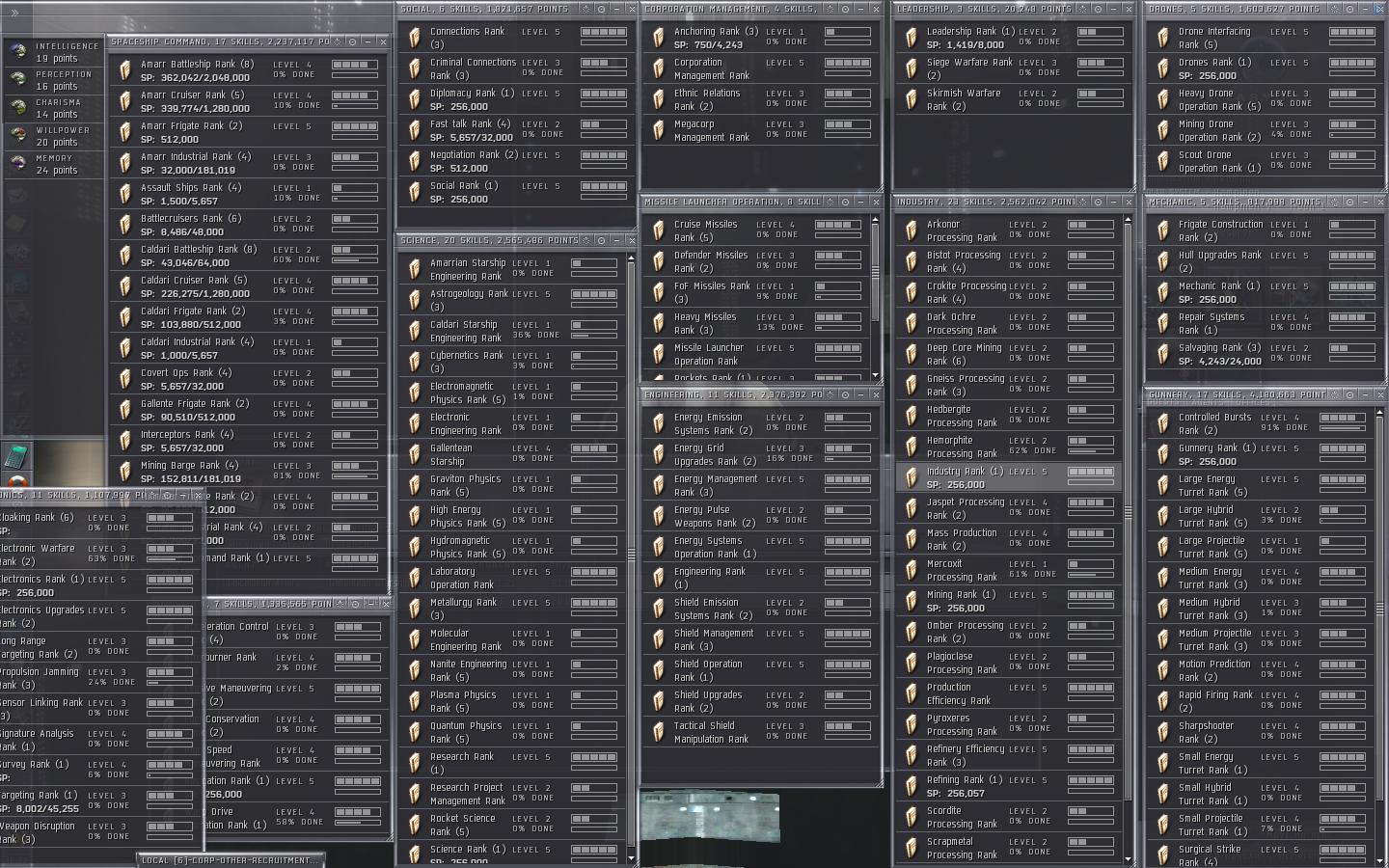Select the Production Efficiency skill row

tap(1009, 693)
